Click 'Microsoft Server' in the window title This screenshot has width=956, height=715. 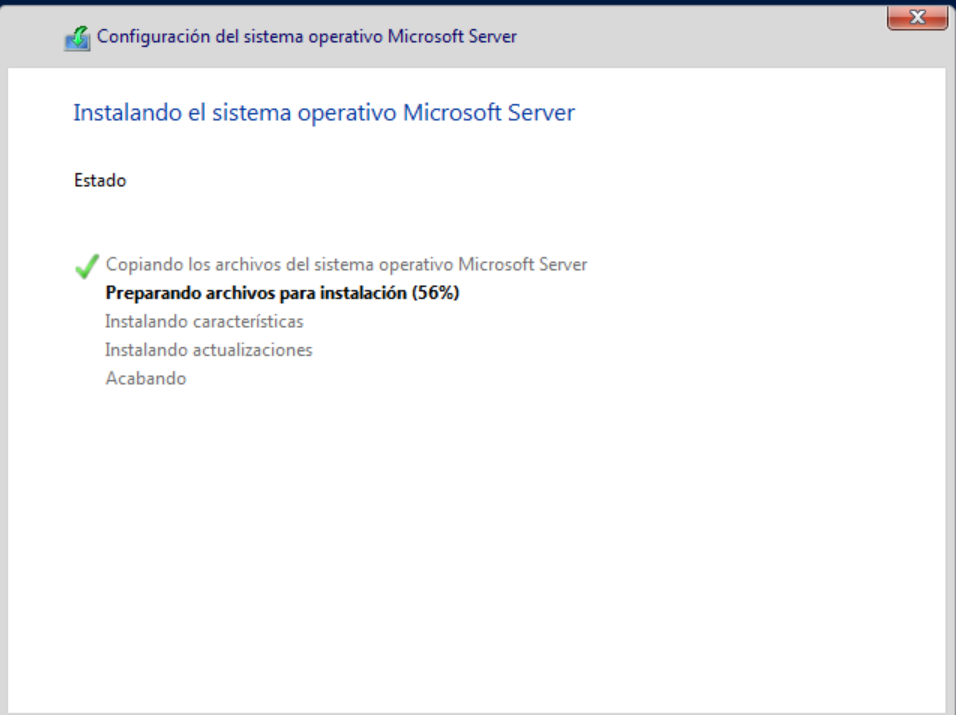coord(452,37)
